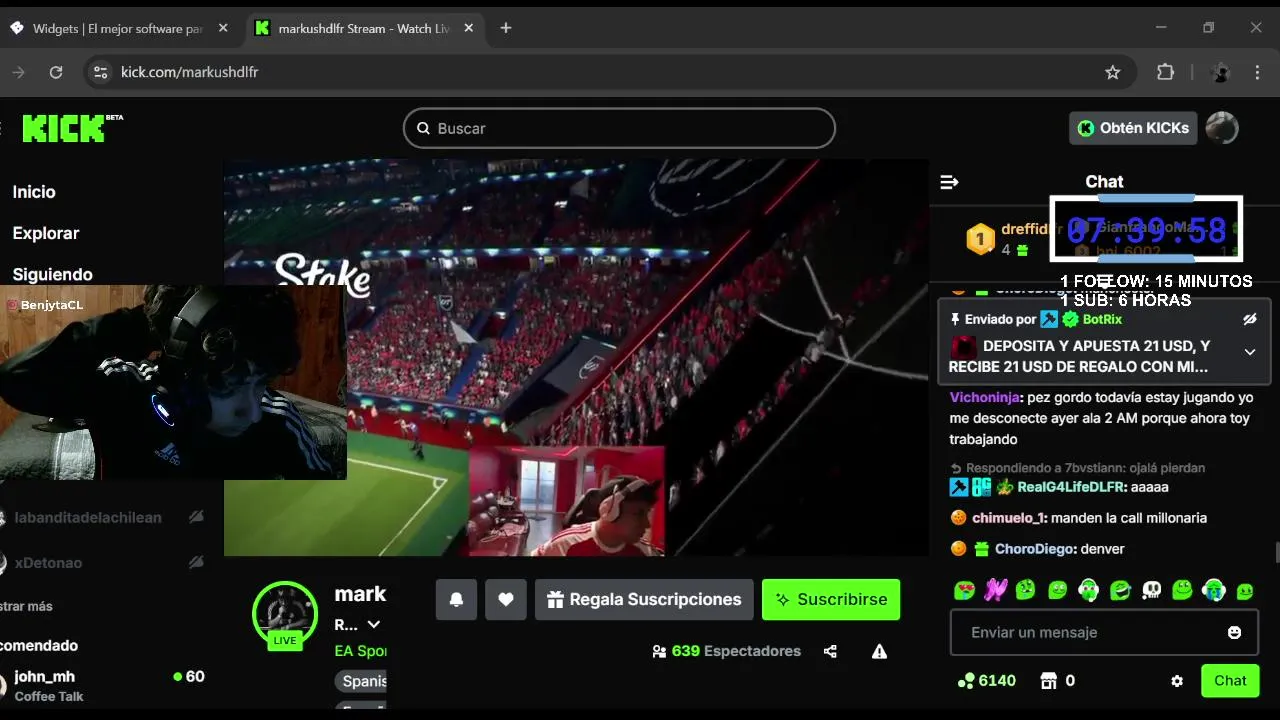Click the offline icon beside xDetonao

196,563
